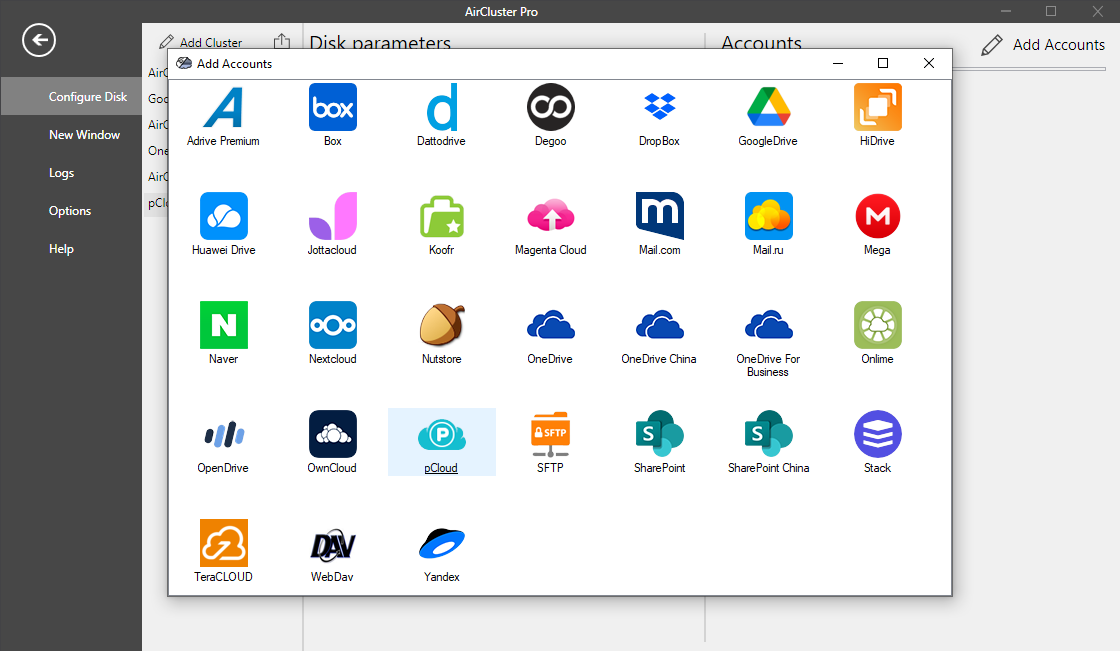Select the Nextcloud provider
Screen dimensions: 1120x651
coord(332,332)
